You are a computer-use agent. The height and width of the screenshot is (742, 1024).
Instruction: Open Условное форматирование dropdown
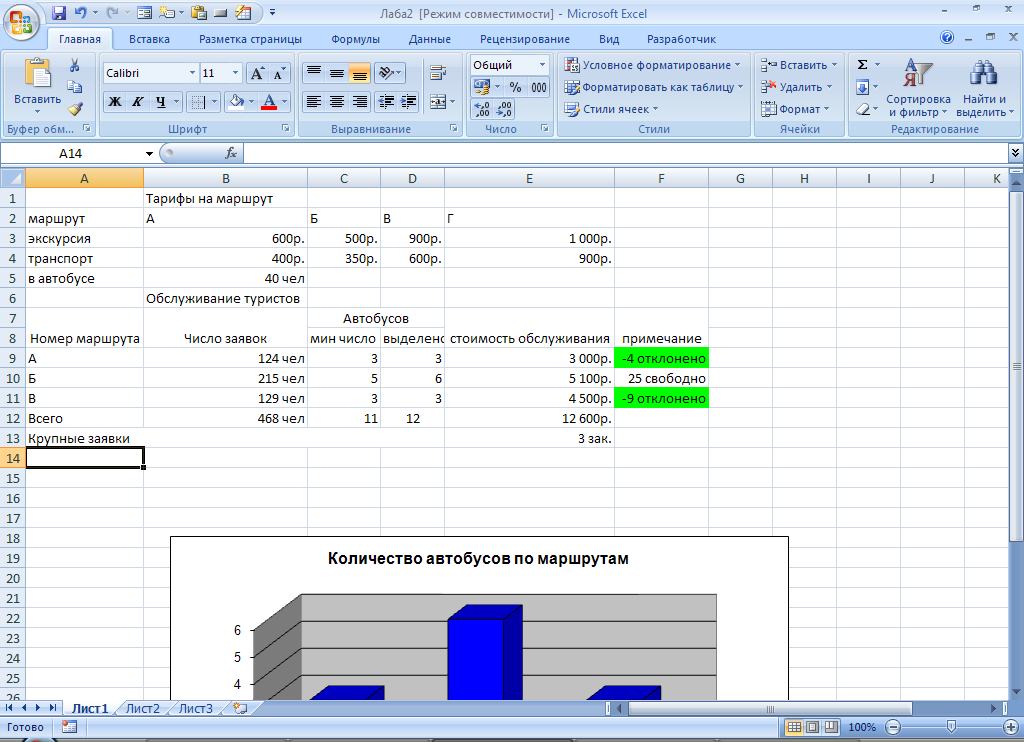652,65
